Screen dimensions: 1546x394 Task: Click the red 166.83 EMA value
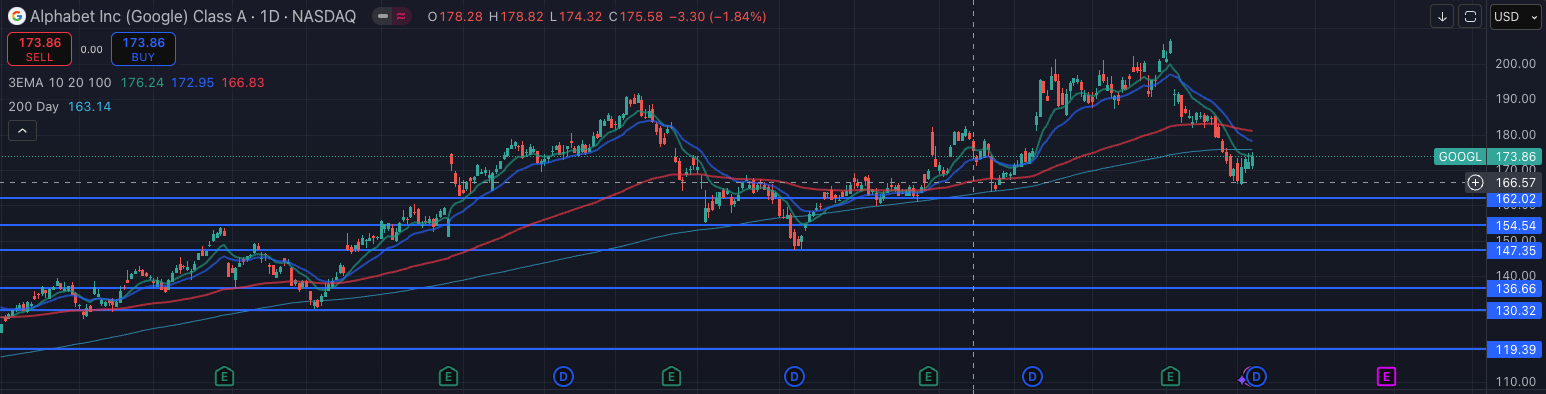243,82
